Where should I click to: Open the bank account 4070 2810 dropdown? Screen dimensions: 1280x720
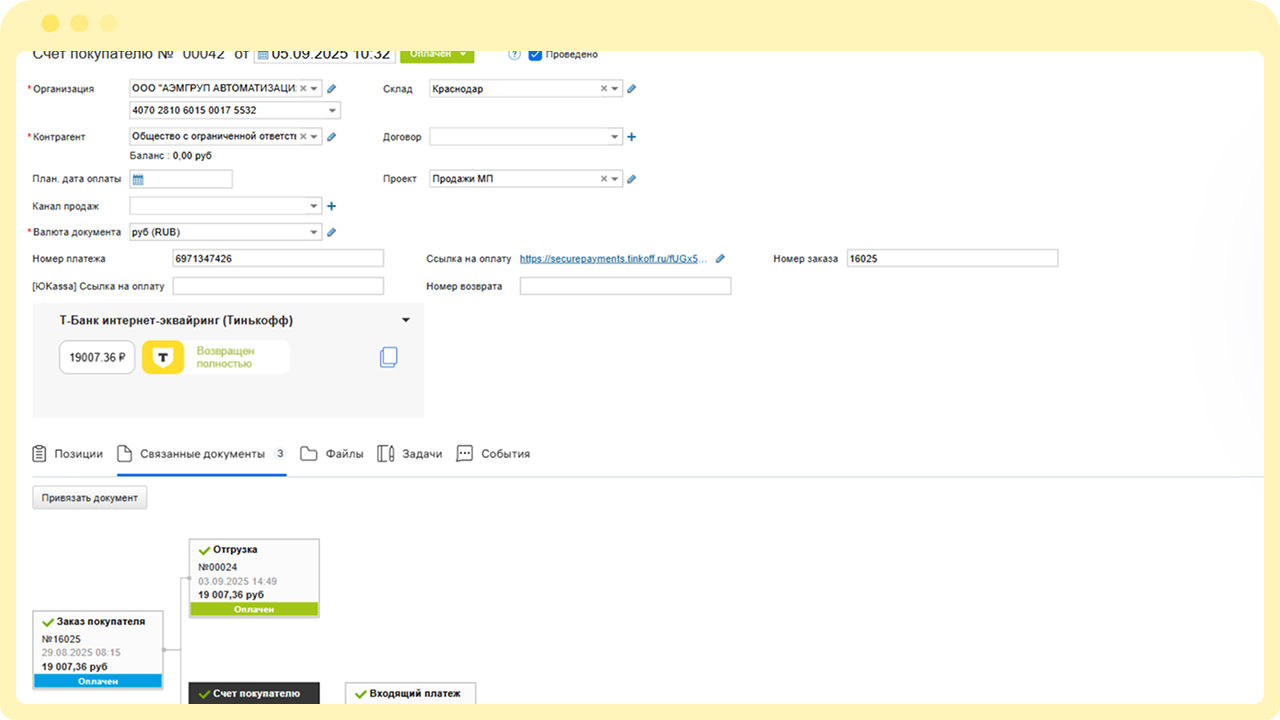[333, 110]
